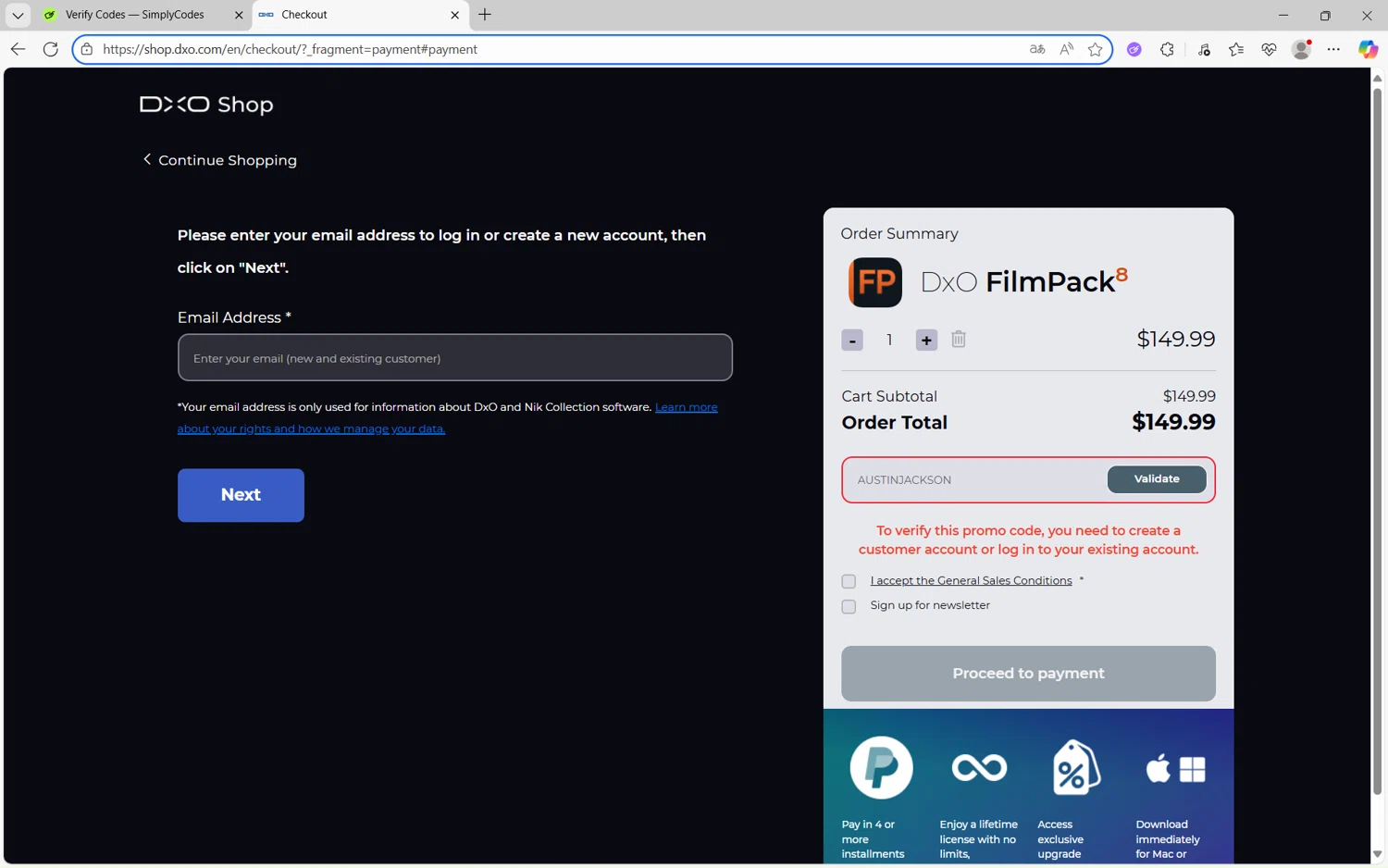Image resolution: width=1388 pixels, height=868 pixels.
Task: Click the Next button
Action: [x=241, y=495]
